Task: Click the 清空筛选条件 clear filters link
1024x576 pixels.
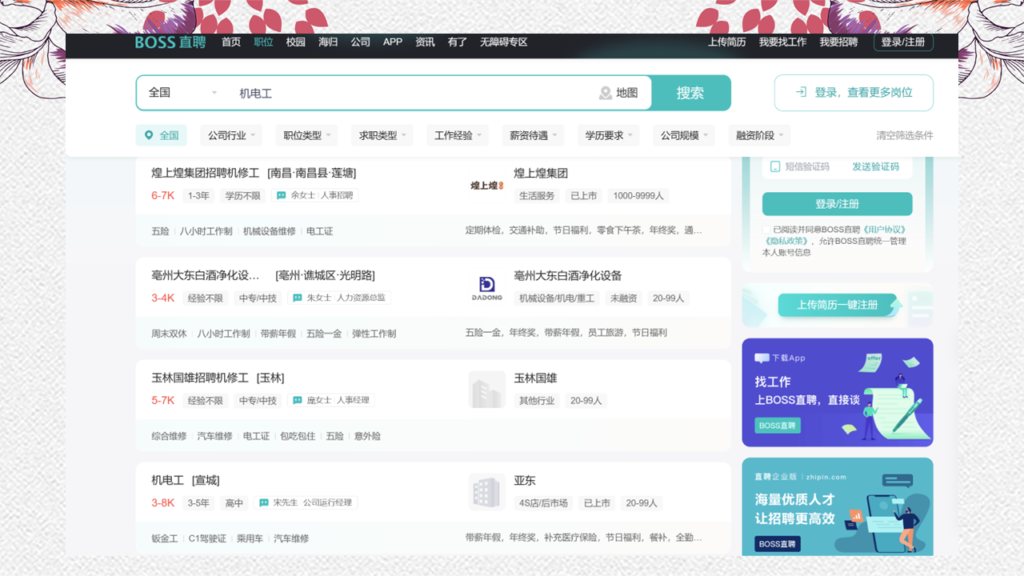Action: (904, 135)
